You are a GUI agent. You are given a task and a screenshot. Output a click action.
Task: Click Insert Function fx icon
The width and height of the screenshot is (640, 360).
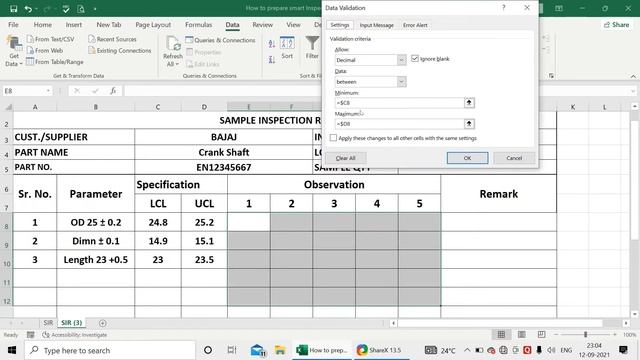pos(113,91)
